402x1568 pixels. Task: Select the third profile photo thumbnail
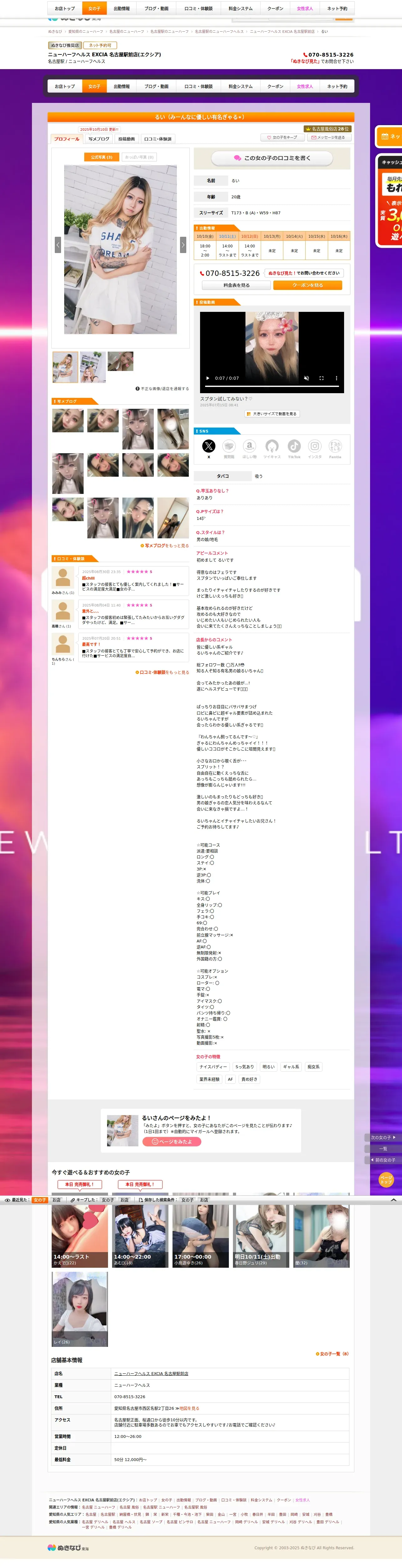[121, 361]
